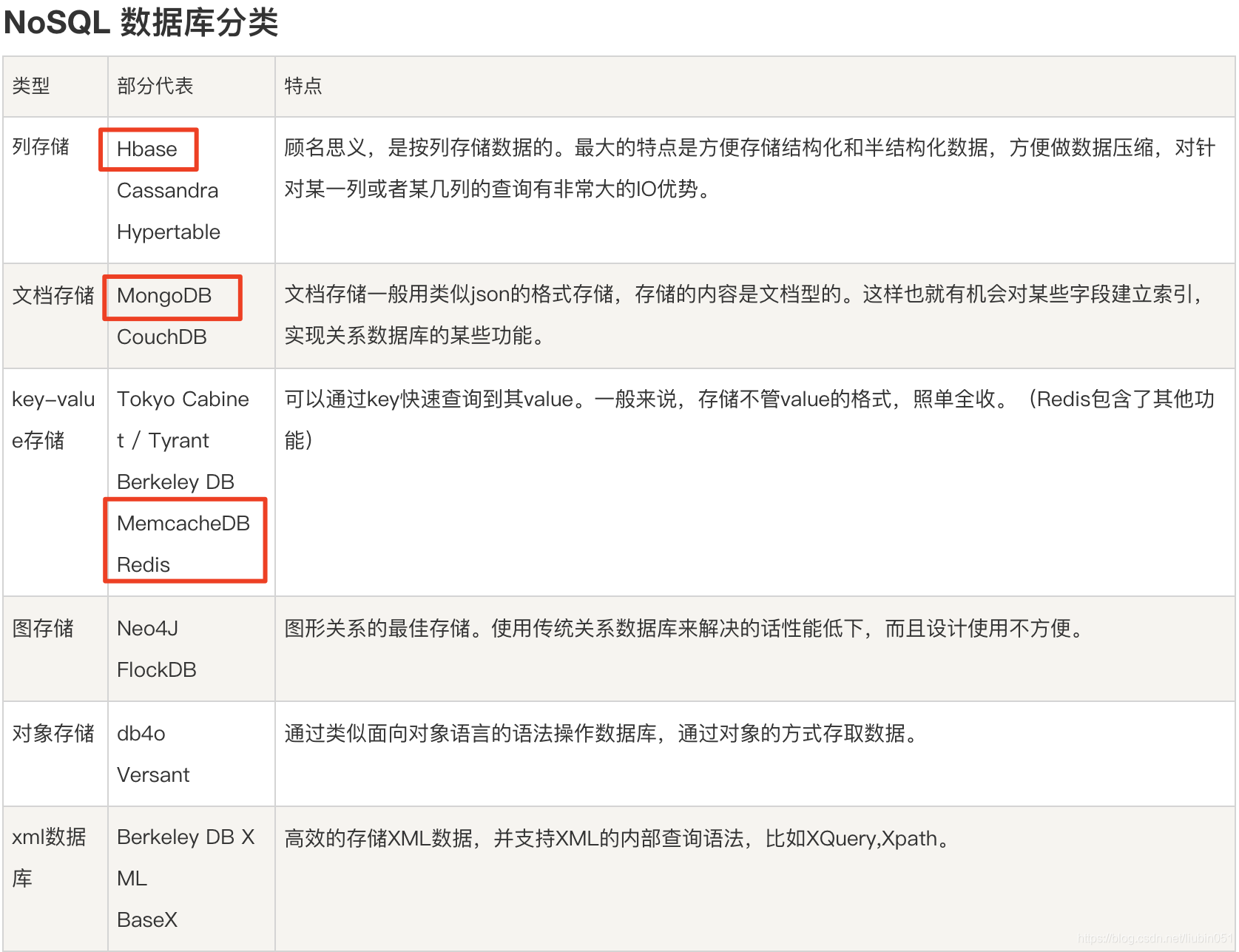Click the 'CouchDB' entry
The height and width of the screenshot is (952, 1239).
[162, 337]
